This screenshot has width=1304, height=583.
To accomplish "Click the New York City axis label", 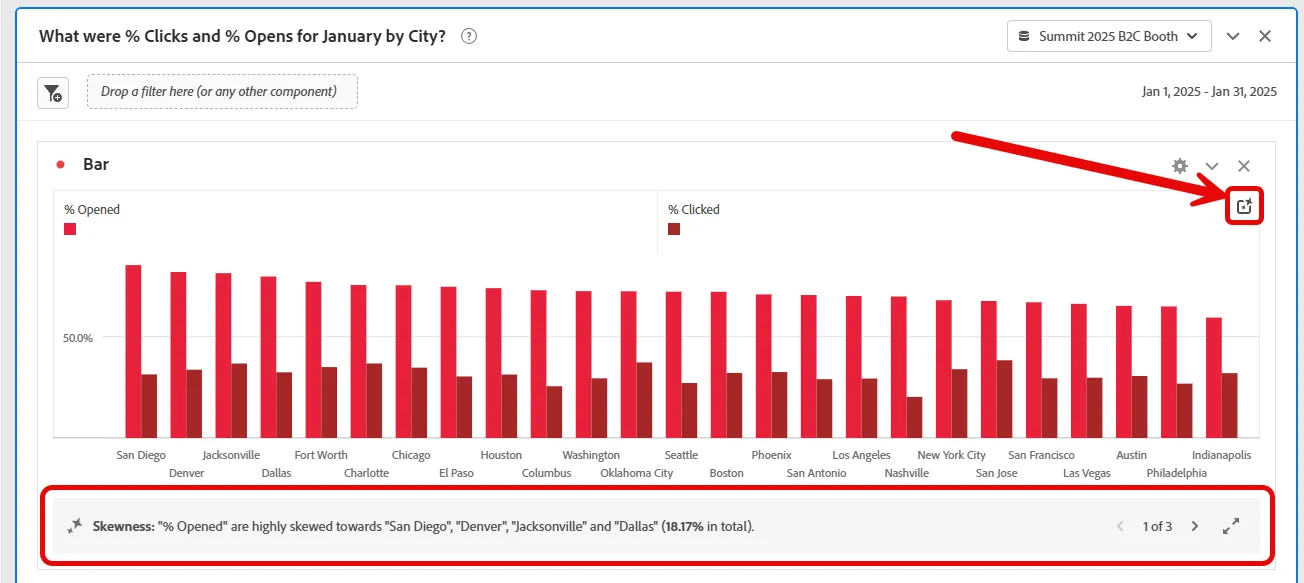I will 952,455.
